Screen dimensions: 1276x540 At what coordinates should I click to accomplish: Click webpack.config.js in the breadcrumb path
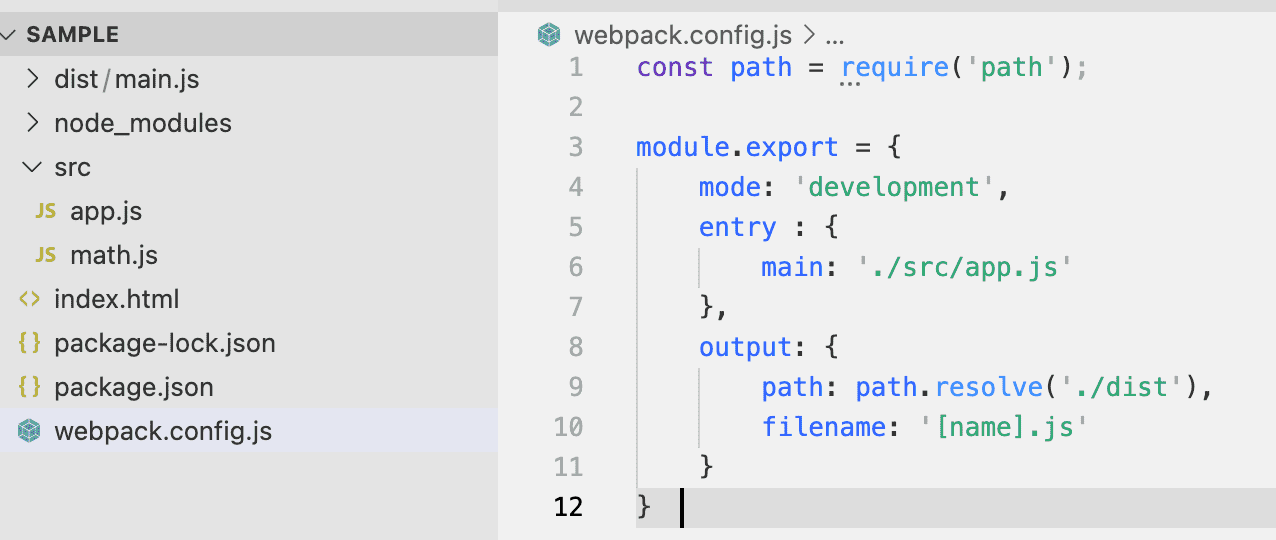[683, 36]
